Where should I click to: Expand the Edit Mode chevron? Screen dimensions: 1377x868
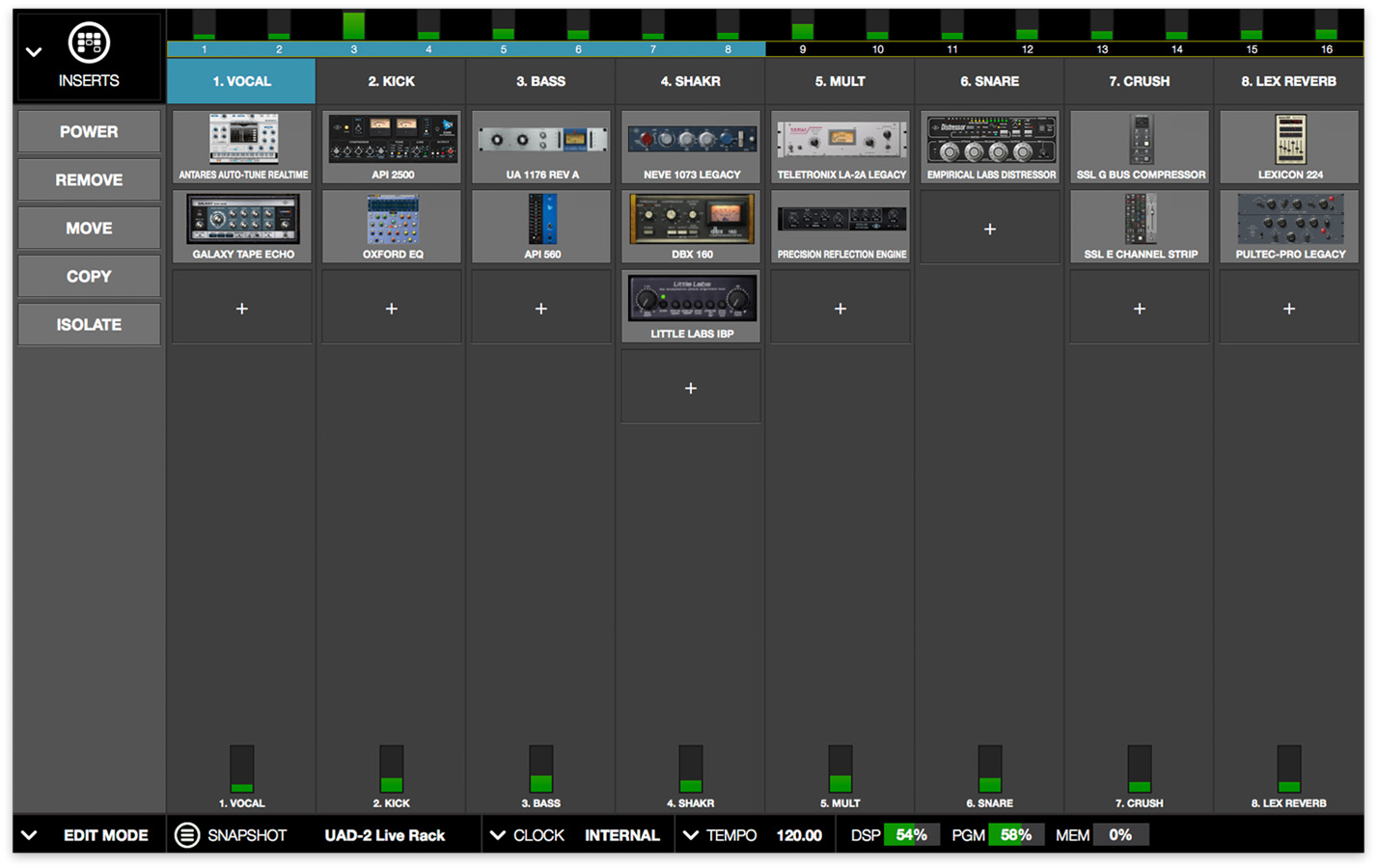(29, 835)
